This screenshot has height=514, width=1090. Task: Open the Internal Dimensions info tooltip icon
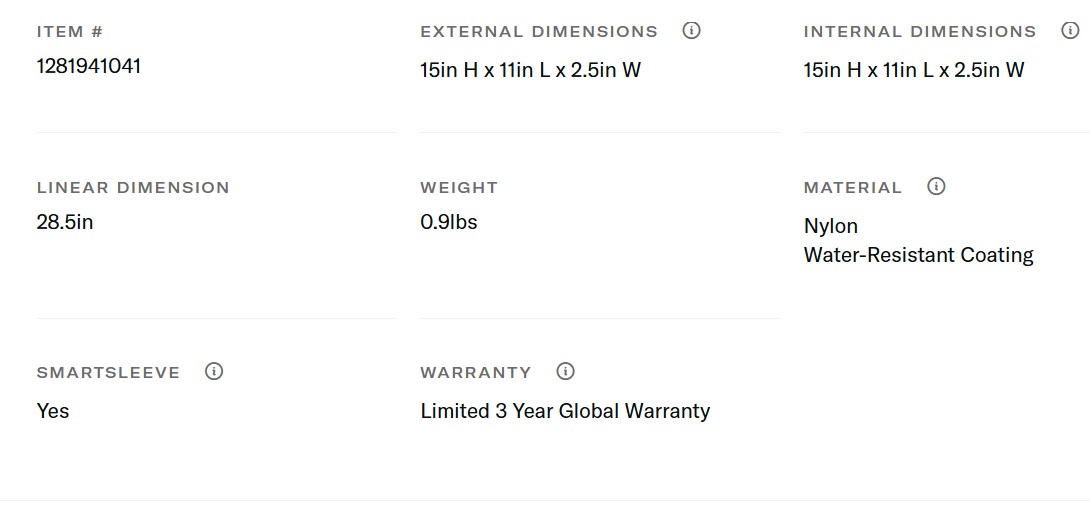click(x=1070, y=31)
